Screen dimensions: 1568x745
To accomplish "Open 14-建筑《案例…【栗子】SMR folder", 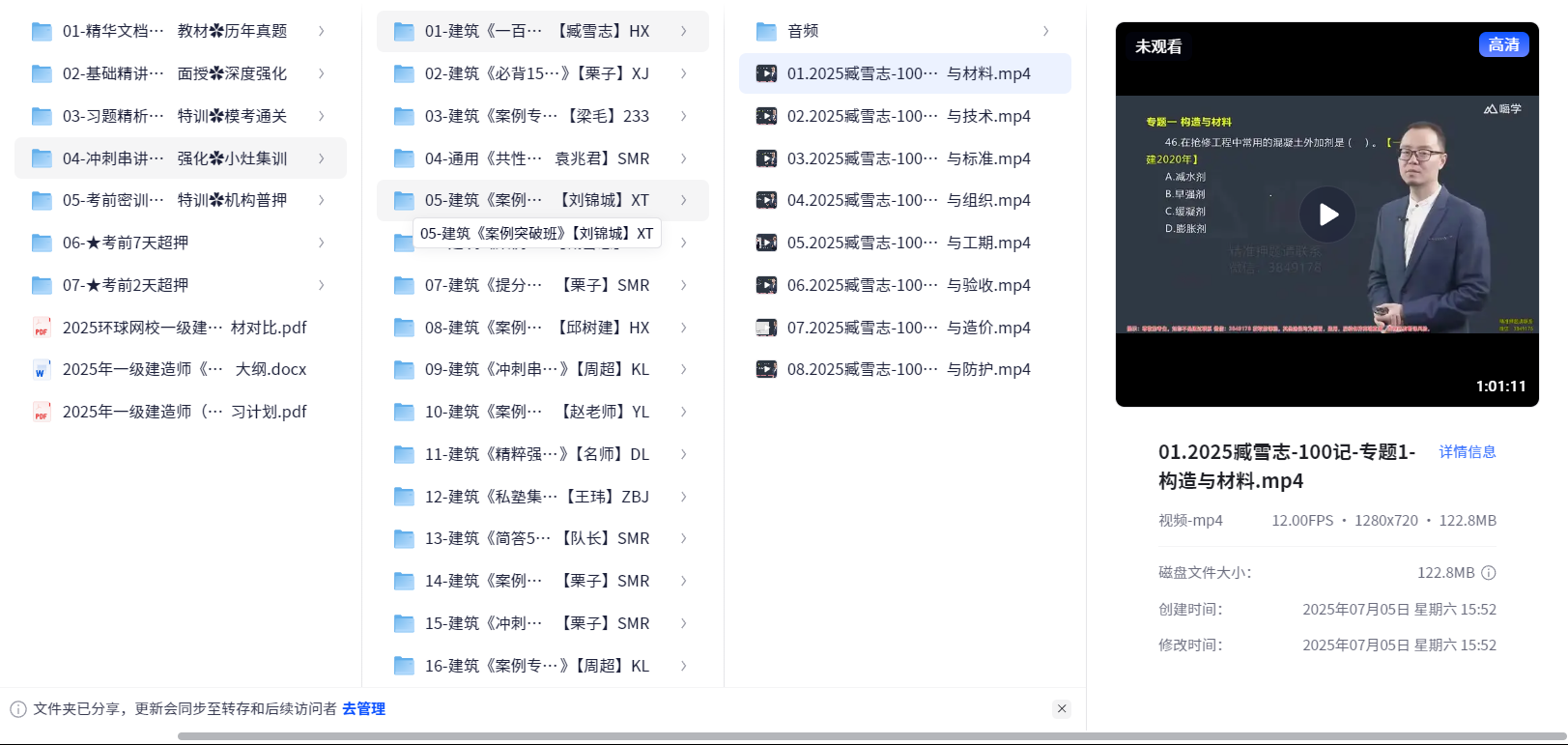I will 543,581.
